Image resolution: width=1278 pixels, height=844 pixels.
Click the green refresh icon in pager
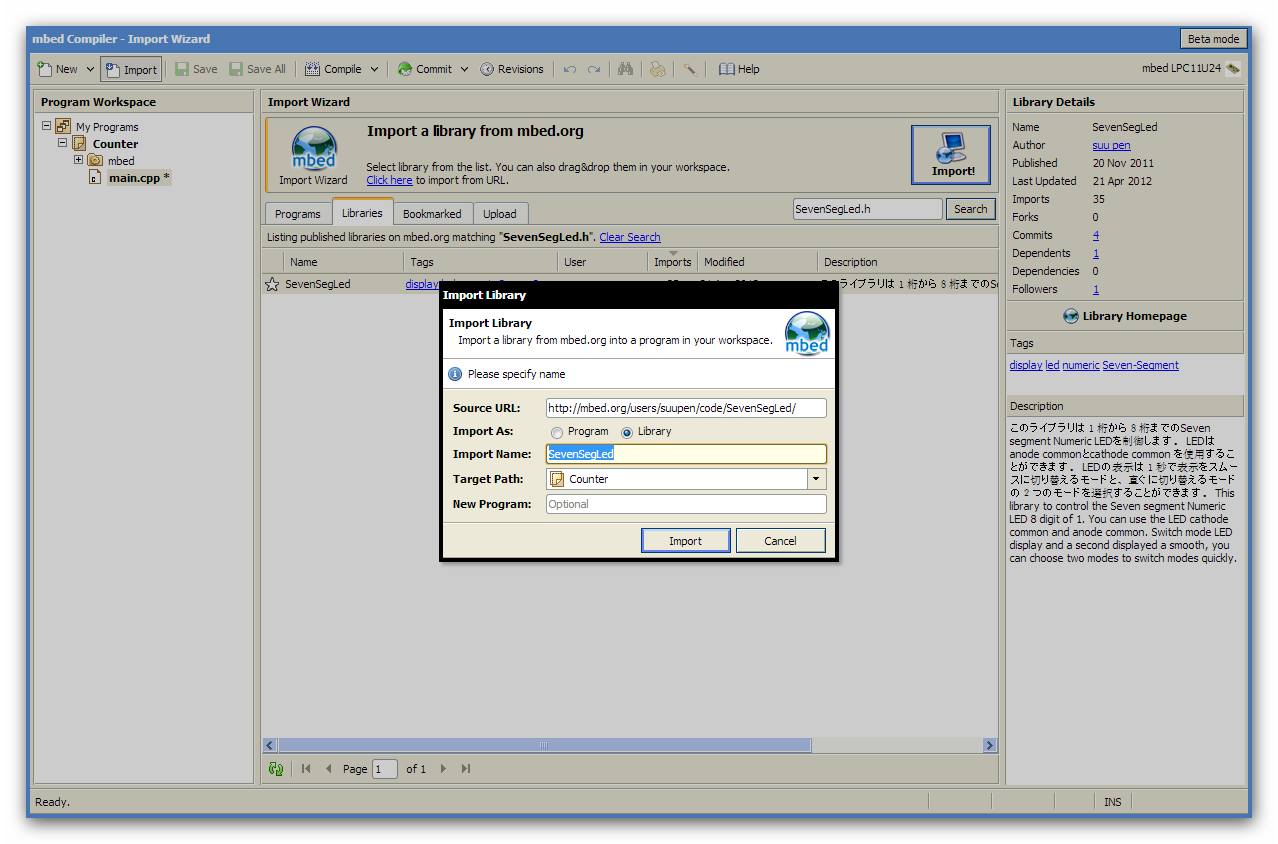(276, 769)
